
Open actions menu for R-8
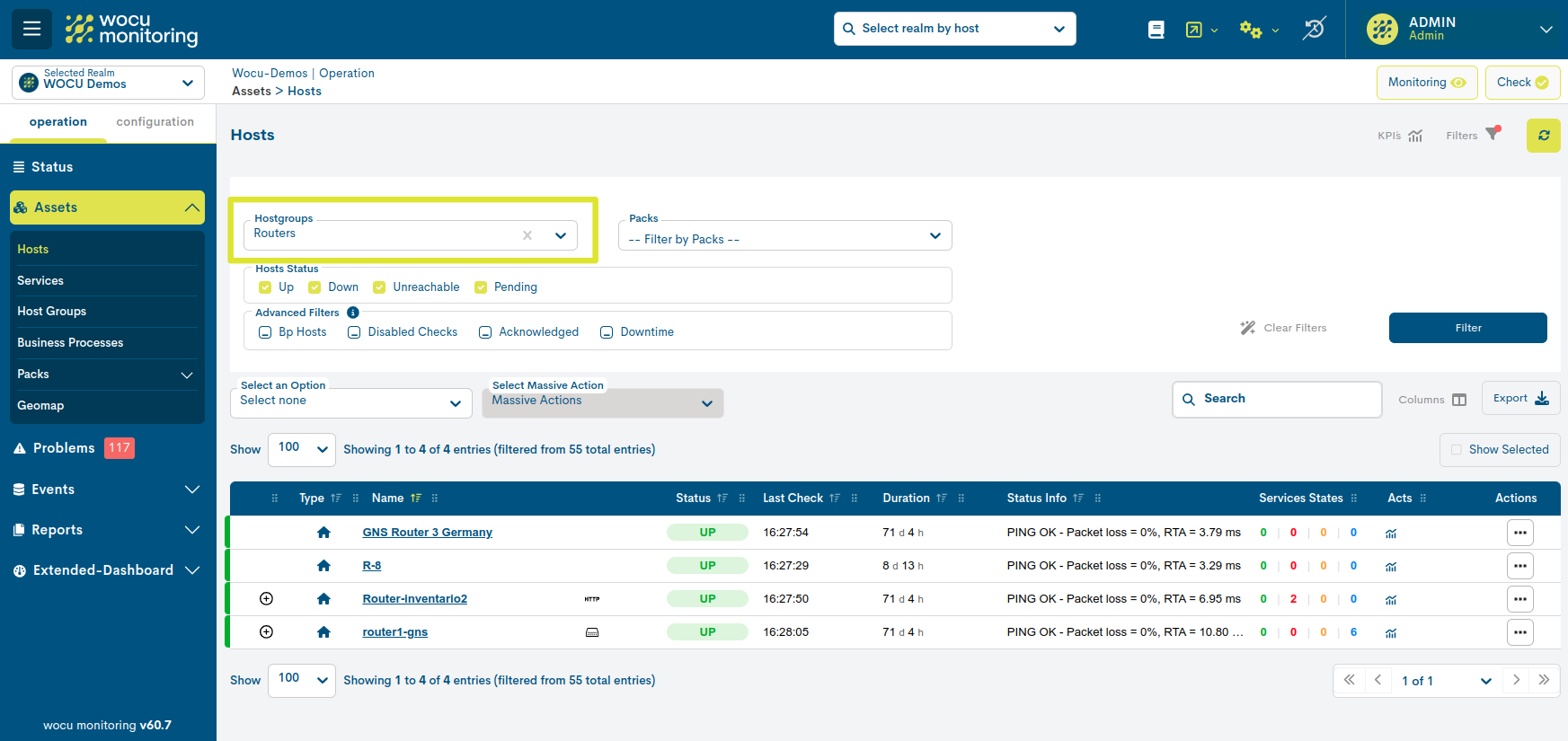pyautogui.click(x=1519, y=566)
